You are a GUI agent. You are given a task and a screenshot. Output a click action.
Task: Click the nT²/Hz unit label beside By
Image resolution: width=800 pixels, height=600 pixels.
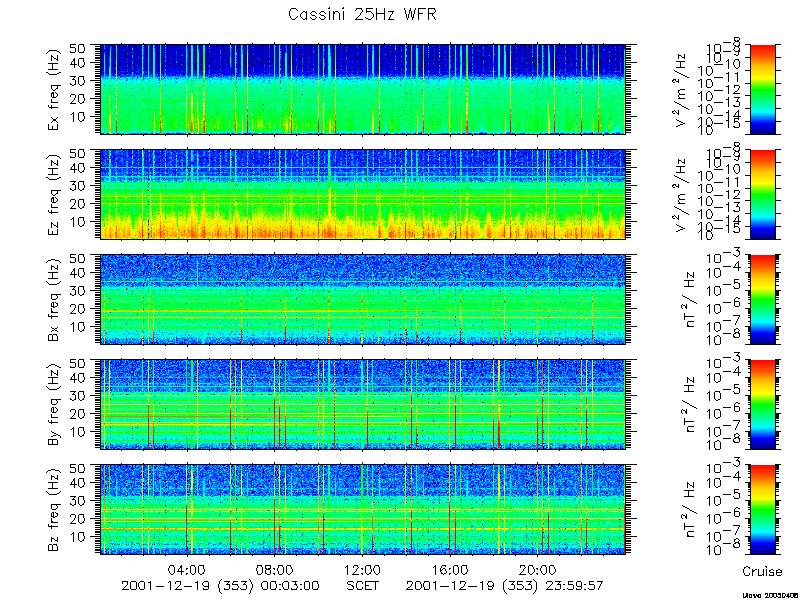(x=689, y=405)
